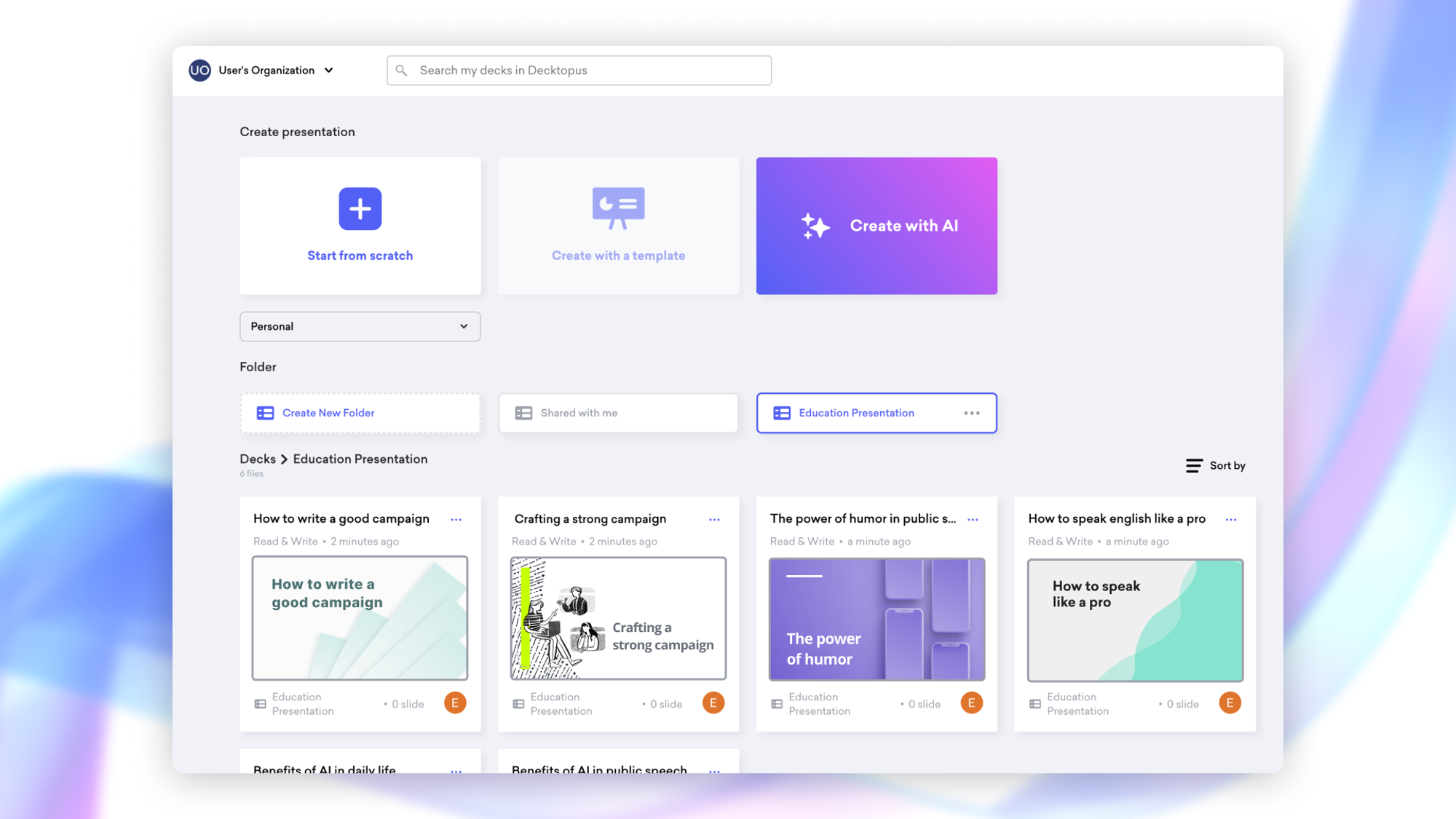Click the Education Presentation folder tab

877,412
